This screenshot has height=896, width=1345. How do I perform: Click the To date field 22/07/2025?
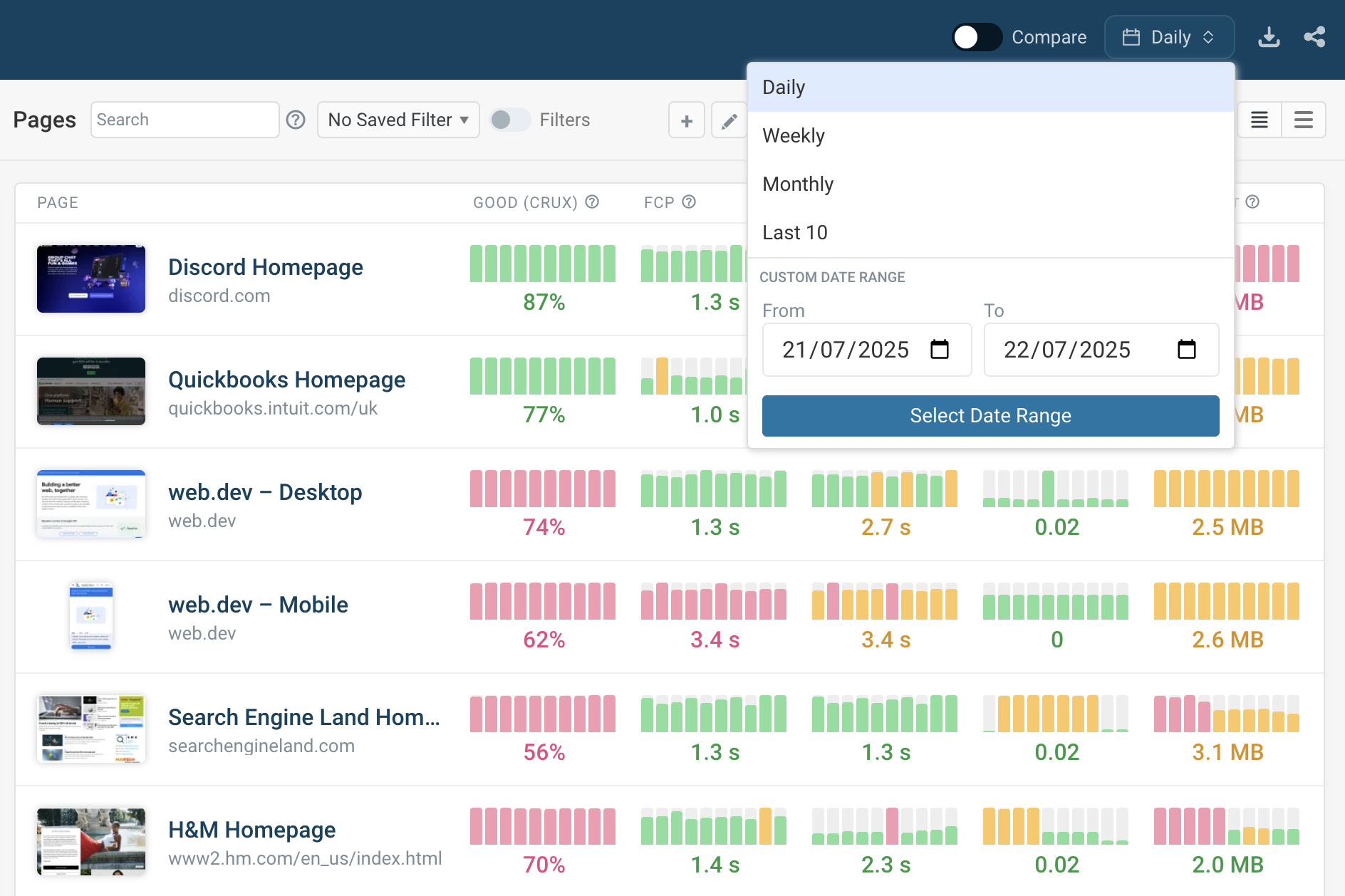[x=1101, y=350]
